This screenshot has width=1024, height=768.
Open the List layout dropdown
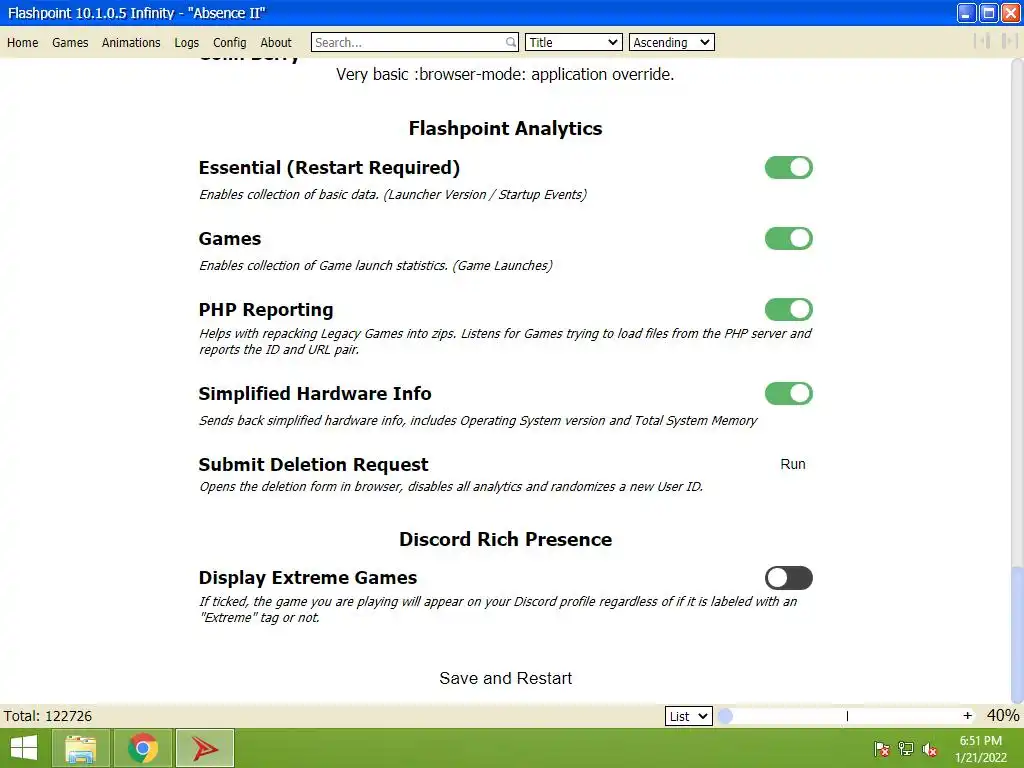pos(688,716)
